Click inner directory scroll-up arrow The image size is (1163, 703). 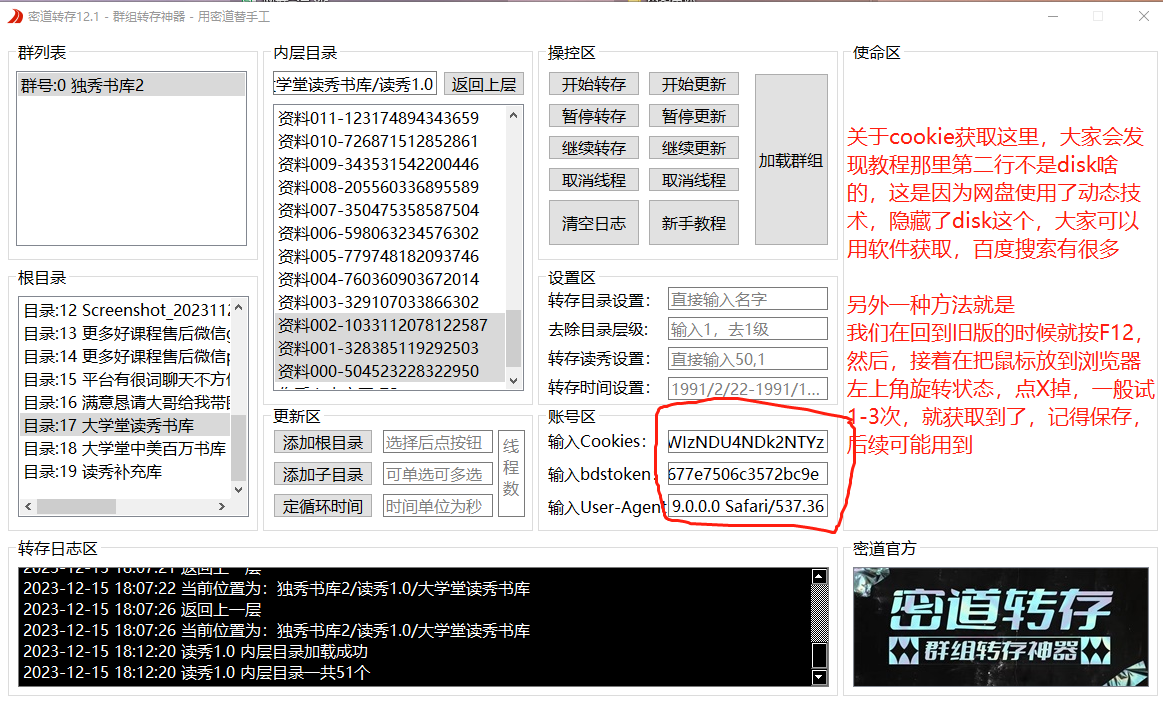pyautogui.click(x=513, y=115)
